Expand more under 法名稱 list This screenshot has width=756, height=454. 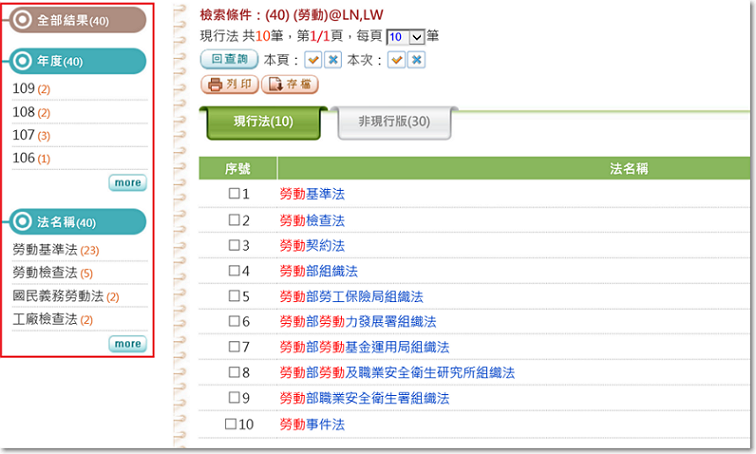click(x=127, y=344)
